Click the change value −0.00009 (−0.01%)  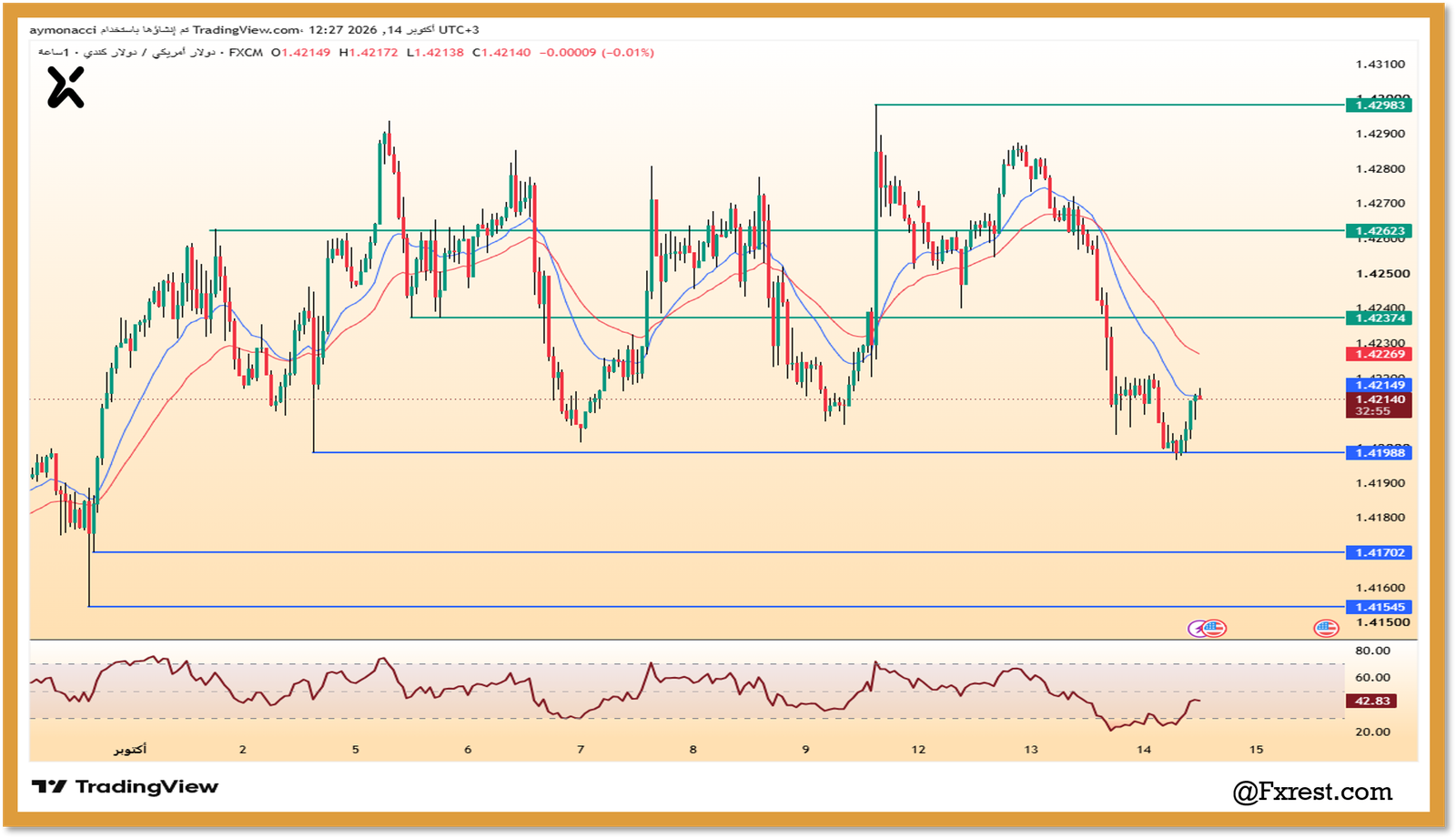(x=597, y=53)
